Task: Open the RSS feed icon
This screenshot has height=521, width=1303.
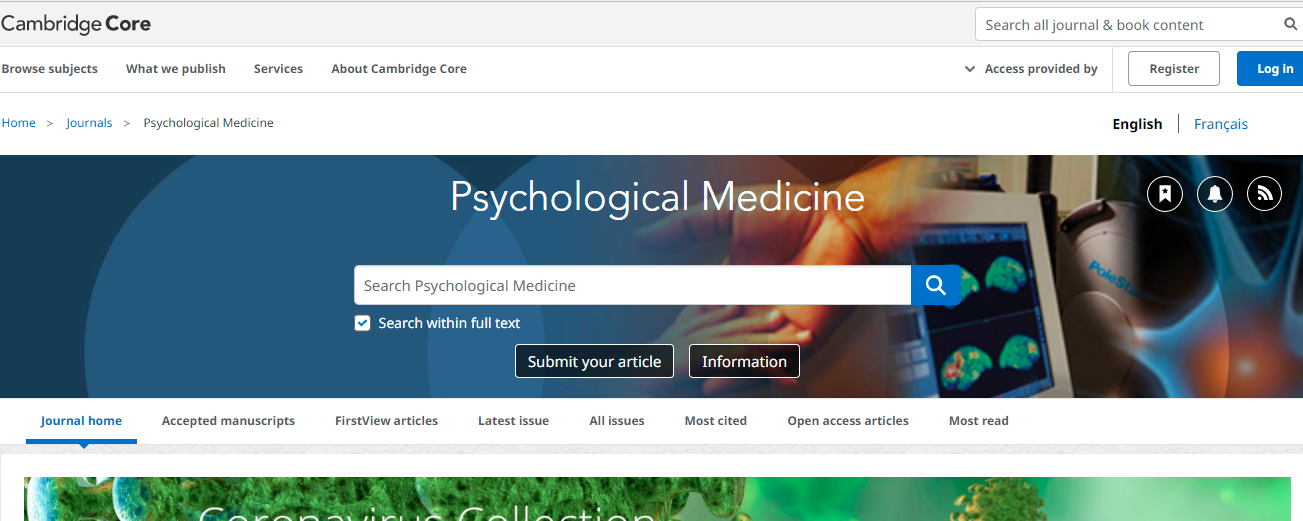Action: 1264,194
